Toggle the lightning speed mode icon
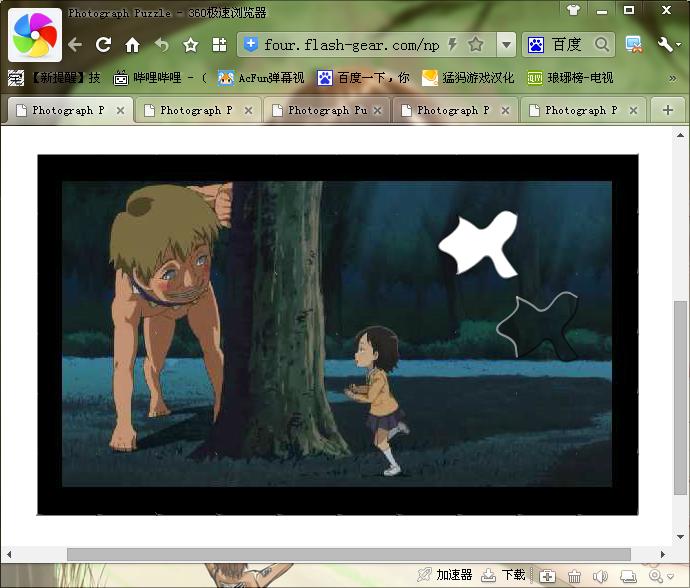This screenshot has height=588, width=690. (x=453, y=45)
